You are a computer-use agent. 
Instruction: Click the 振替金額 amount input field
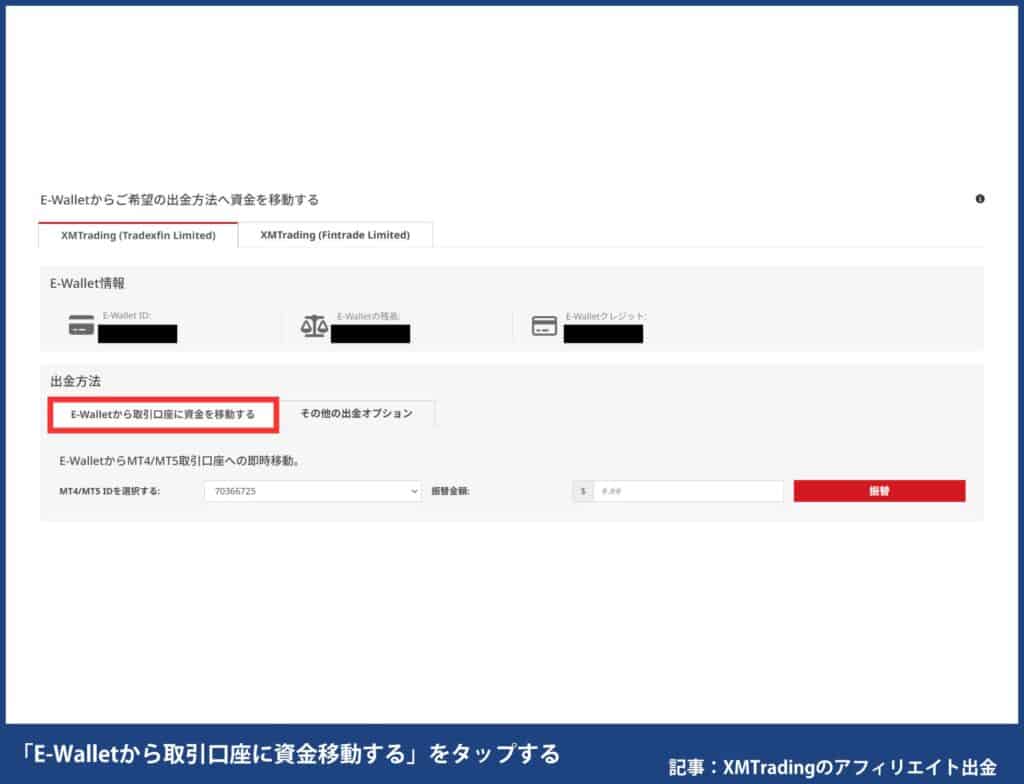point(688,491)
